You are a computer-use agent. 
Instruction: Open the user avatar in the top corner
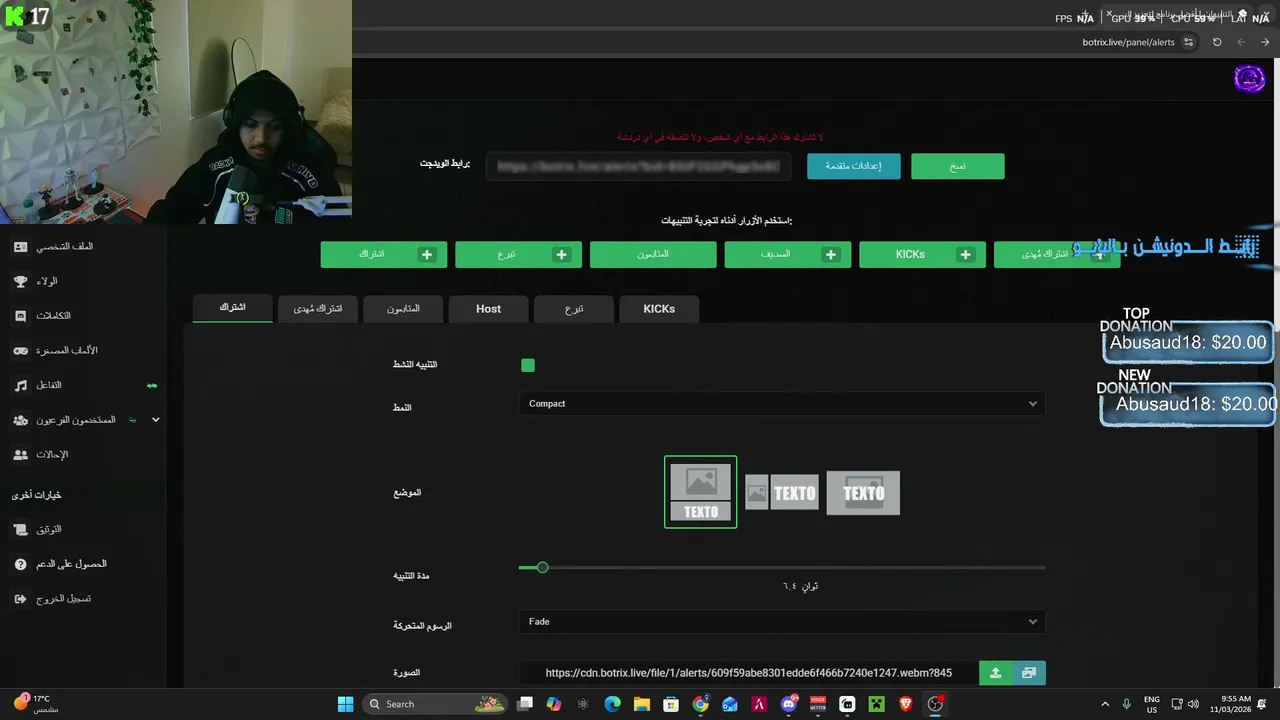coord(1249,78)
